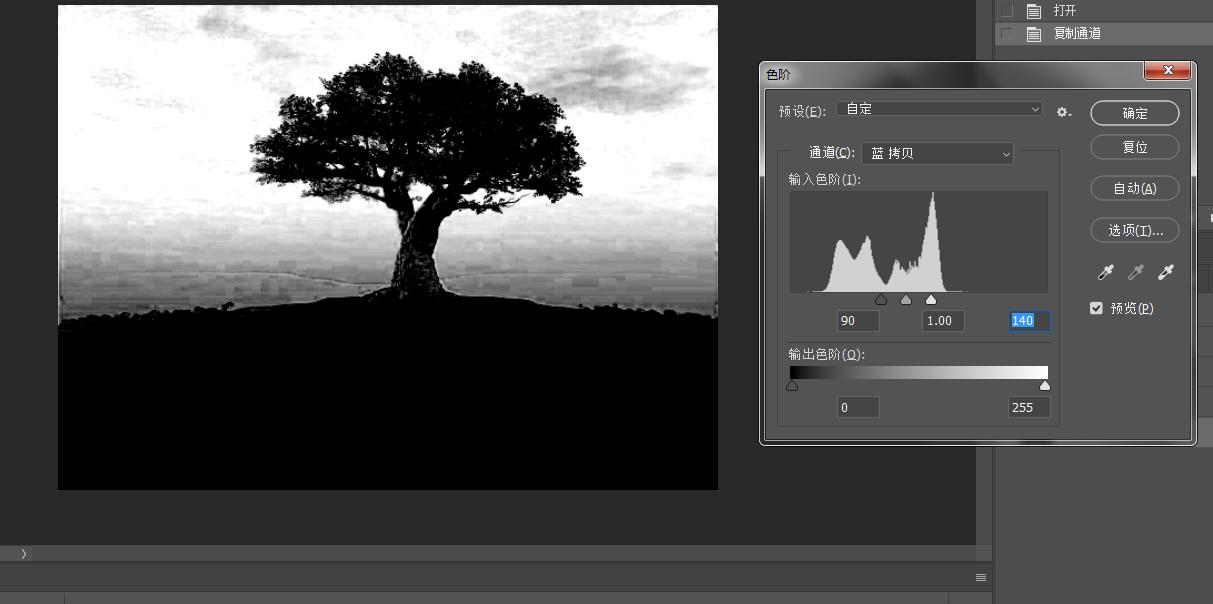Screen dimensions: 1213x604
Task: Open the 预设 preset dropdown
Action: 940,109
